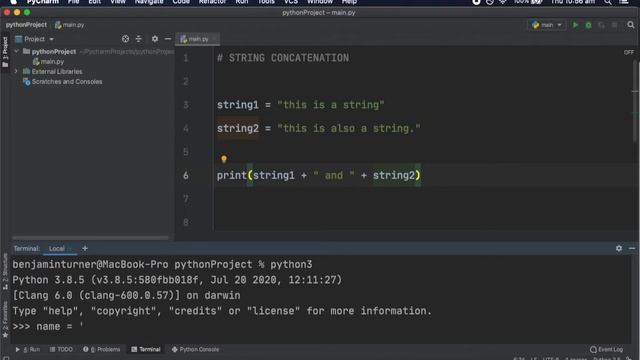Open the PyCharm application menu
This screenshot has width=640, height=360.
42,2
